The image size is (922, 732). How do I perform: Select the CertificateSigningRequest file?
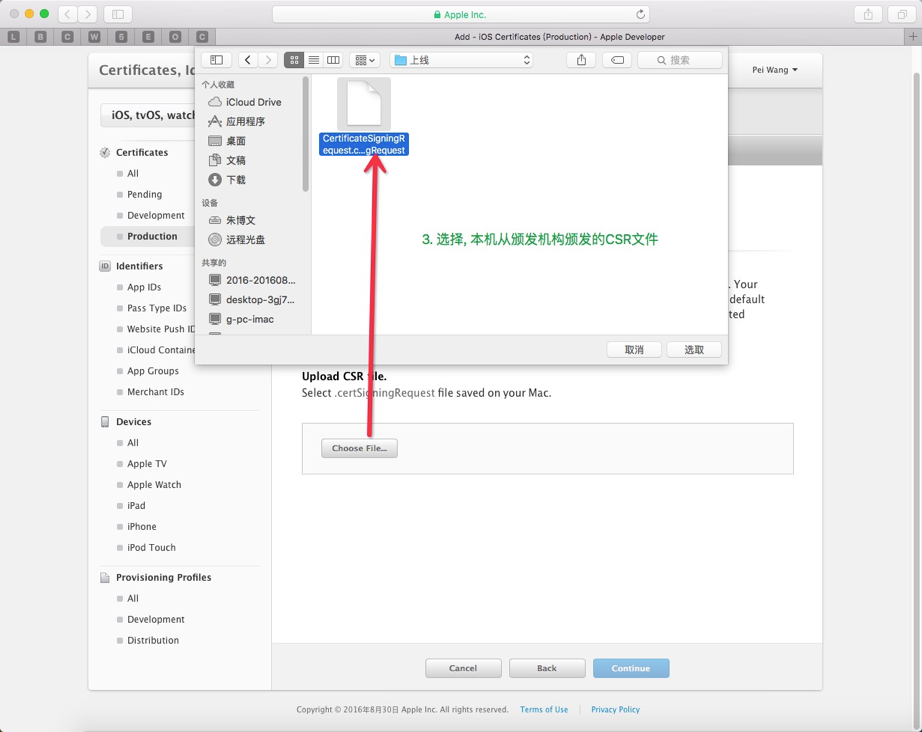(x=364, y=117)
